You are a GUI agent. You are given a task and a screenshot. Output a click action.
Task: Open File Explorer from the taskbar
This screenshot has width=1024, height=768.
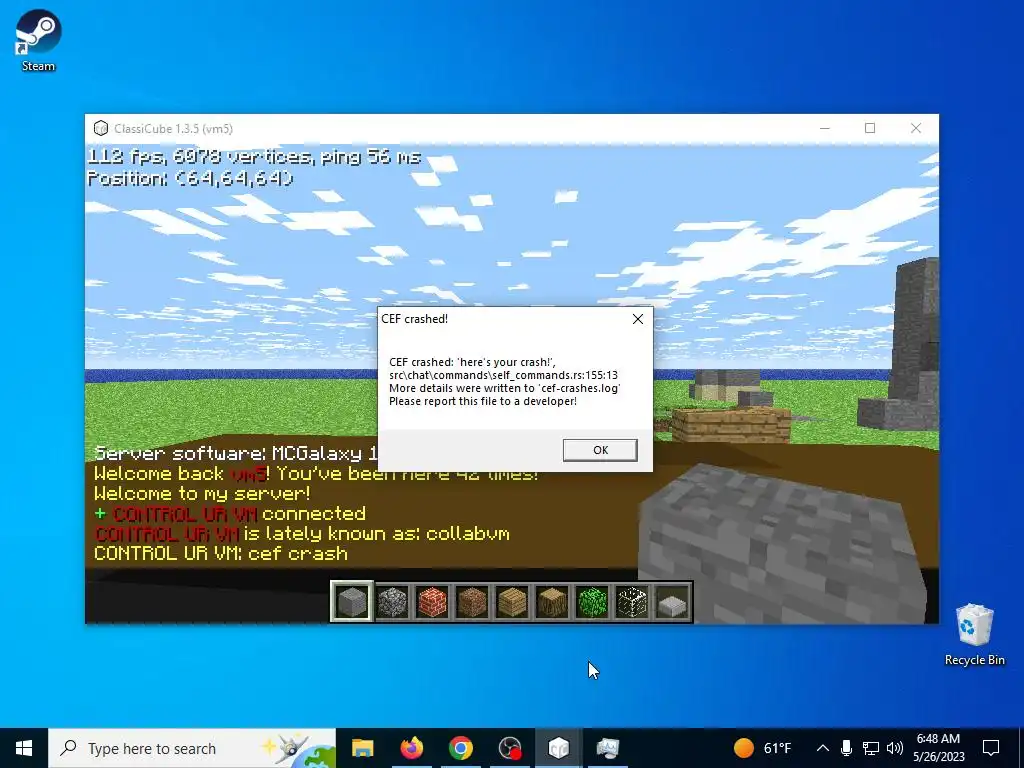[362, 748]
